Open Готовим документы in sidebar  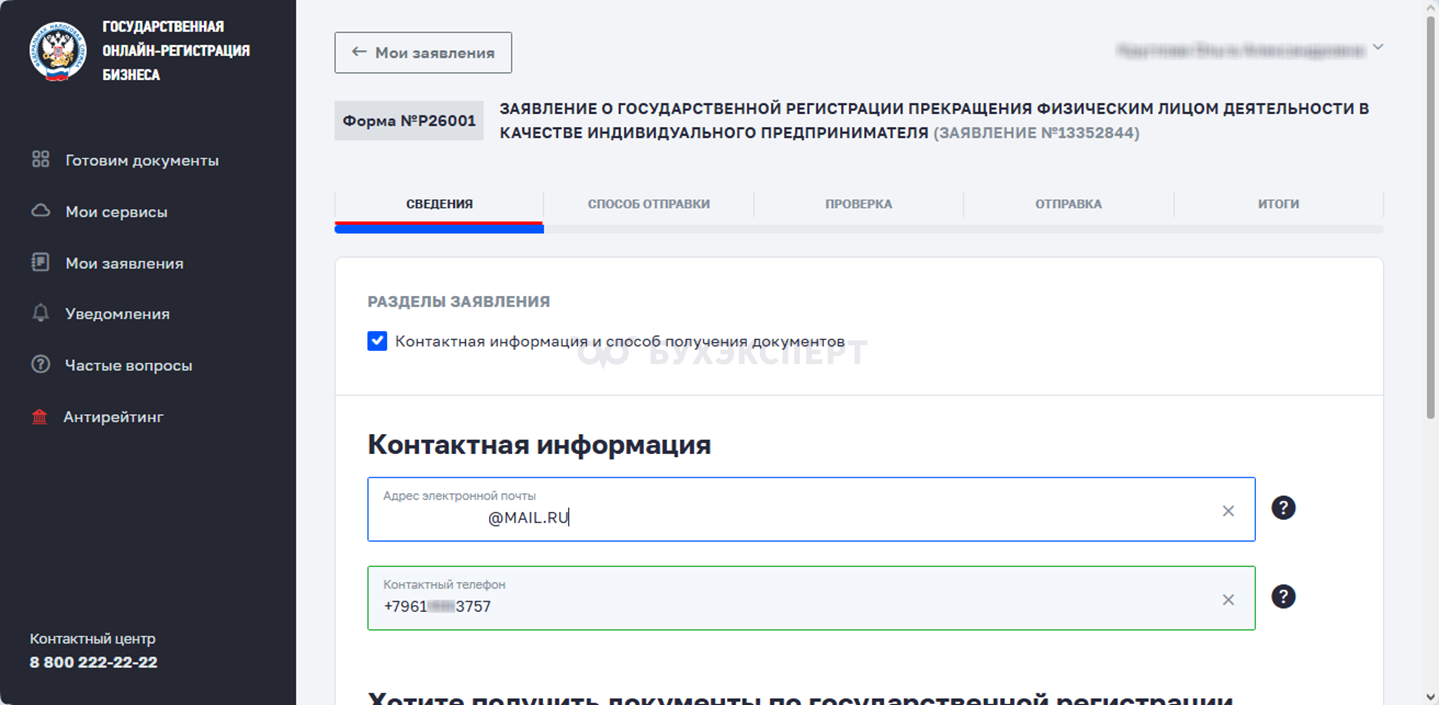(142, 160)
